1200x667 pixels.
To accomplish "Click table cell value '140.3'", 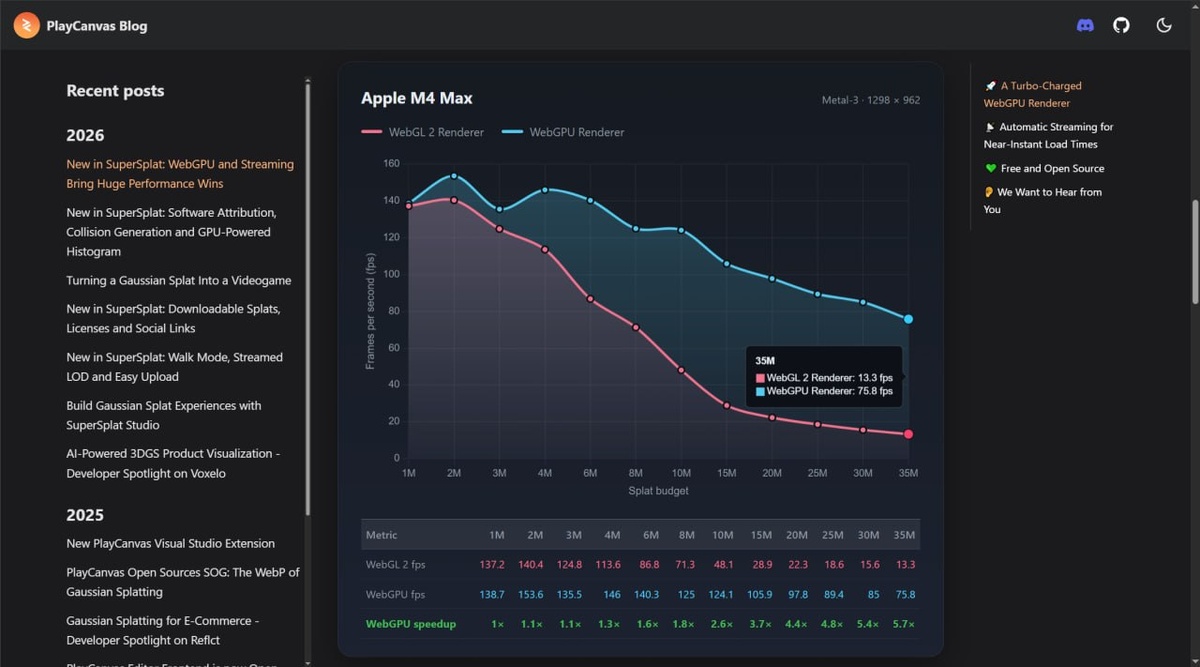I will [x=646, y=594].
